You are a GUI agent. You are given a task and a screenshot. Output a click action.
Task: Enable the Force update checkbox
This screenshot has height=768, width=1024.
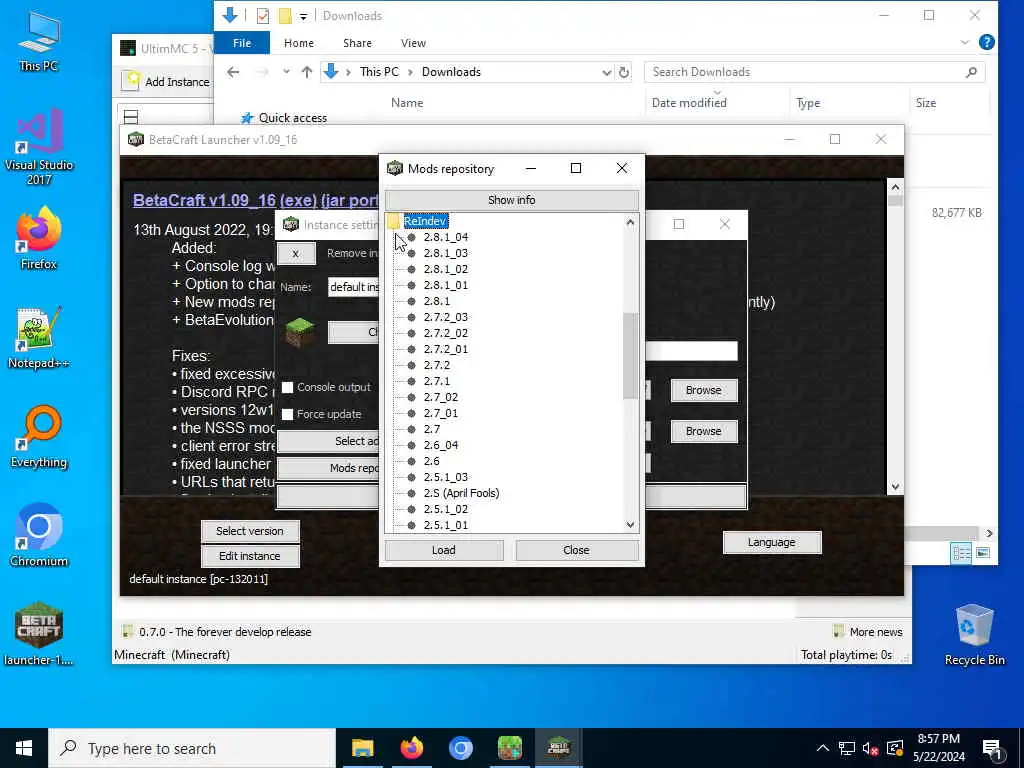[x=287, y=414]
